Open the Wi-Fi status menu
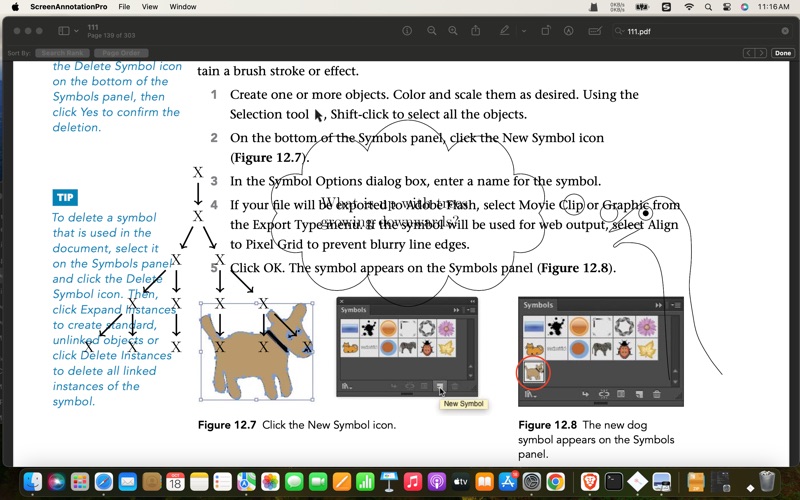800x500 pixels. 689,7
